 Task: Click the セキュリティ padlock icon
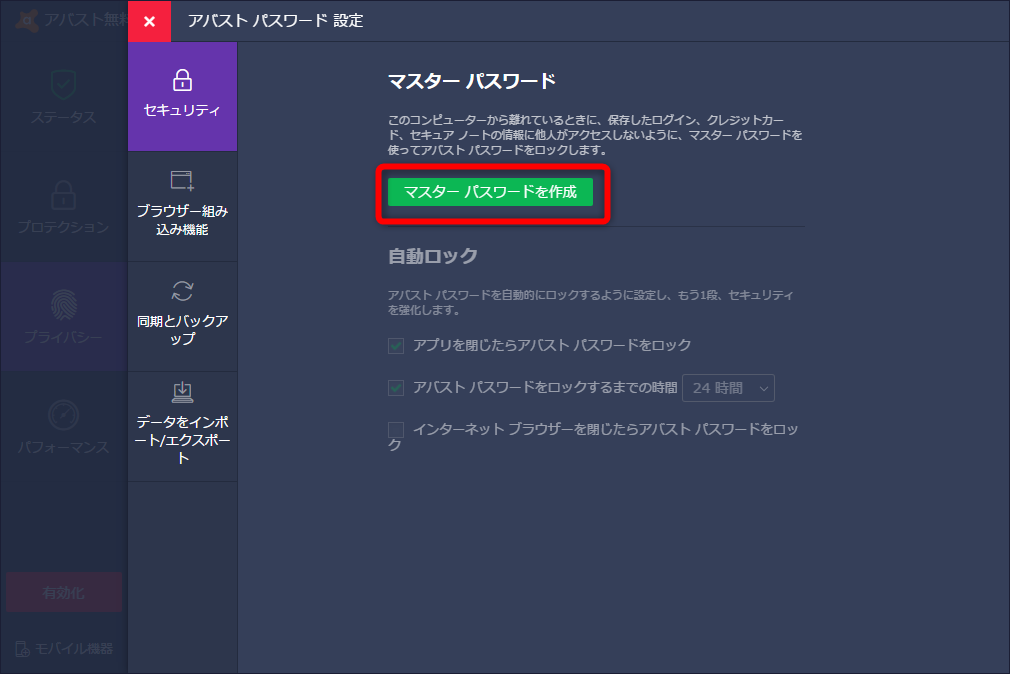(x=182, y=78)
